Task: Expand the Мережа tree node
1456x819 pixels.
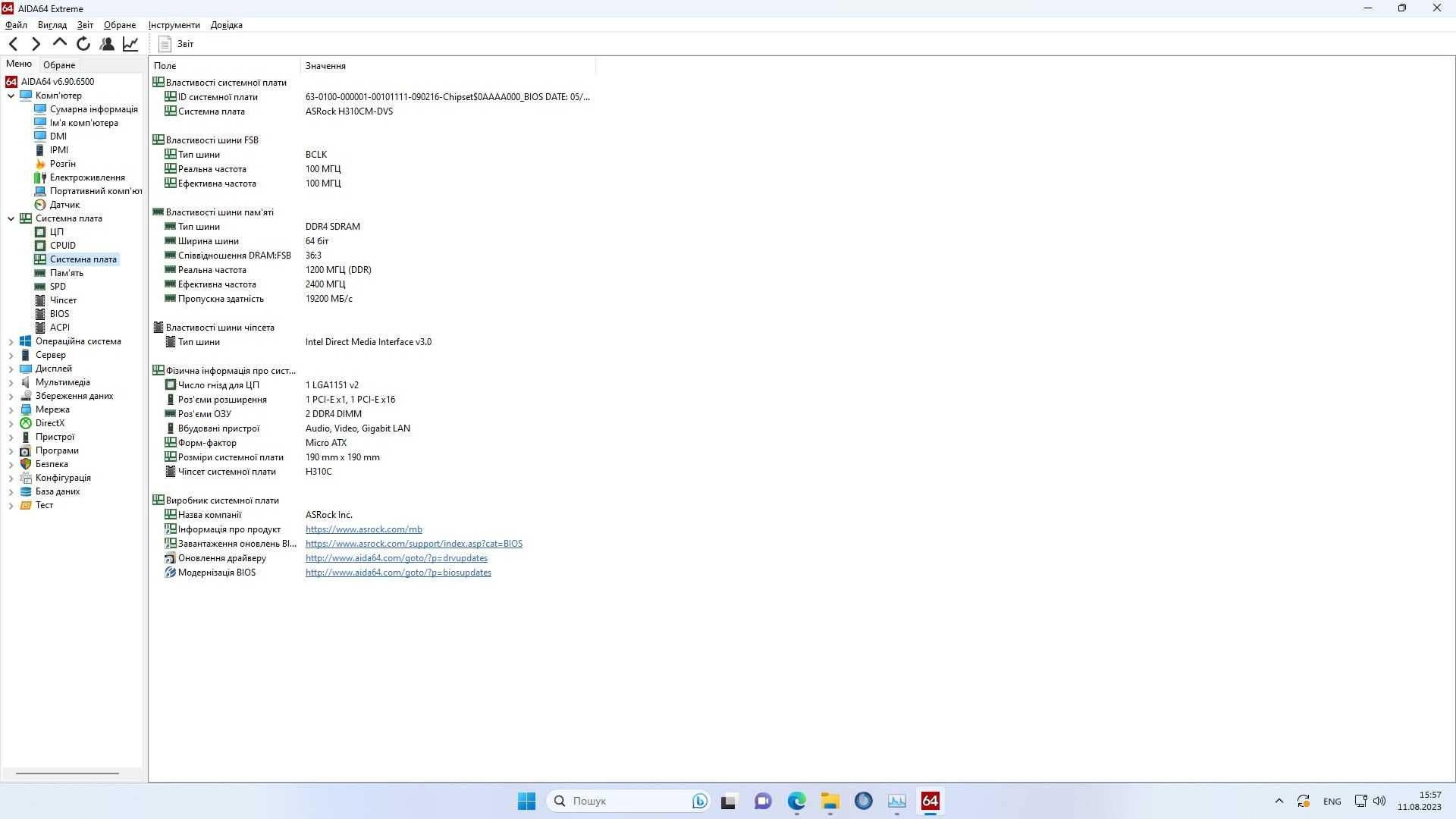Action: pyautogui.click(x=11, y=410)
